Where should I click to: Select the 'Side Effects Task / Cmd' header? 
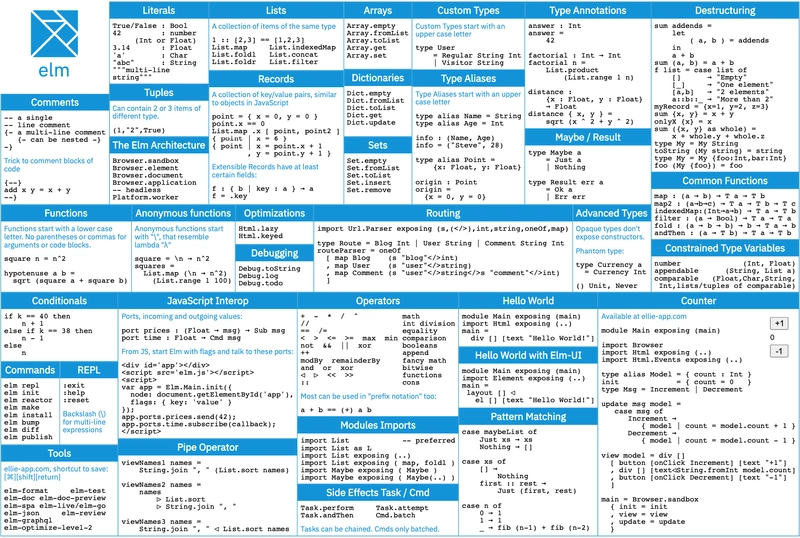coord(378,493)
